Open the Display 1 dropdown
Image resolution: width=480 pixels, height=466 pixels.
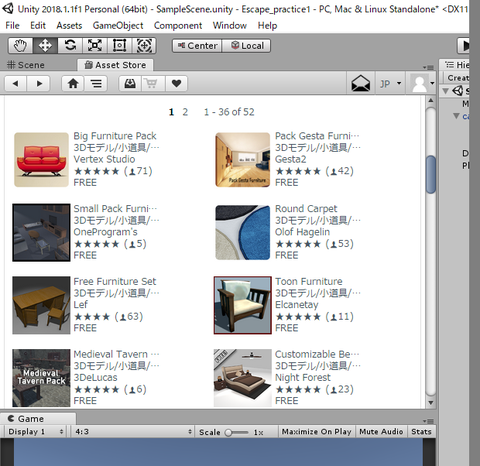tap(35, 432)
